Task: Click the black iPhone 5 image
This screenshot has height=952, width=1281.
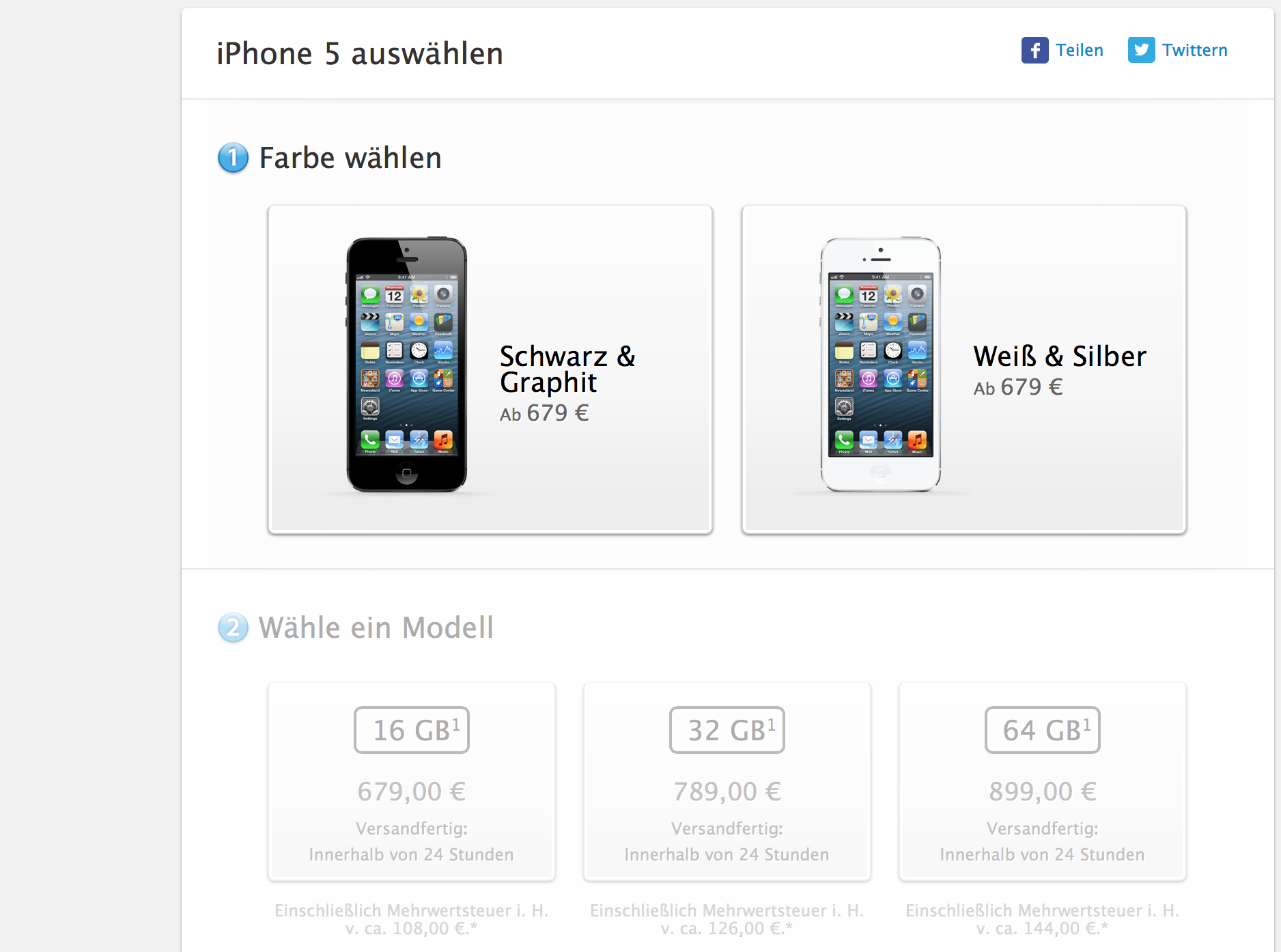Action: [x=406, y=365]
